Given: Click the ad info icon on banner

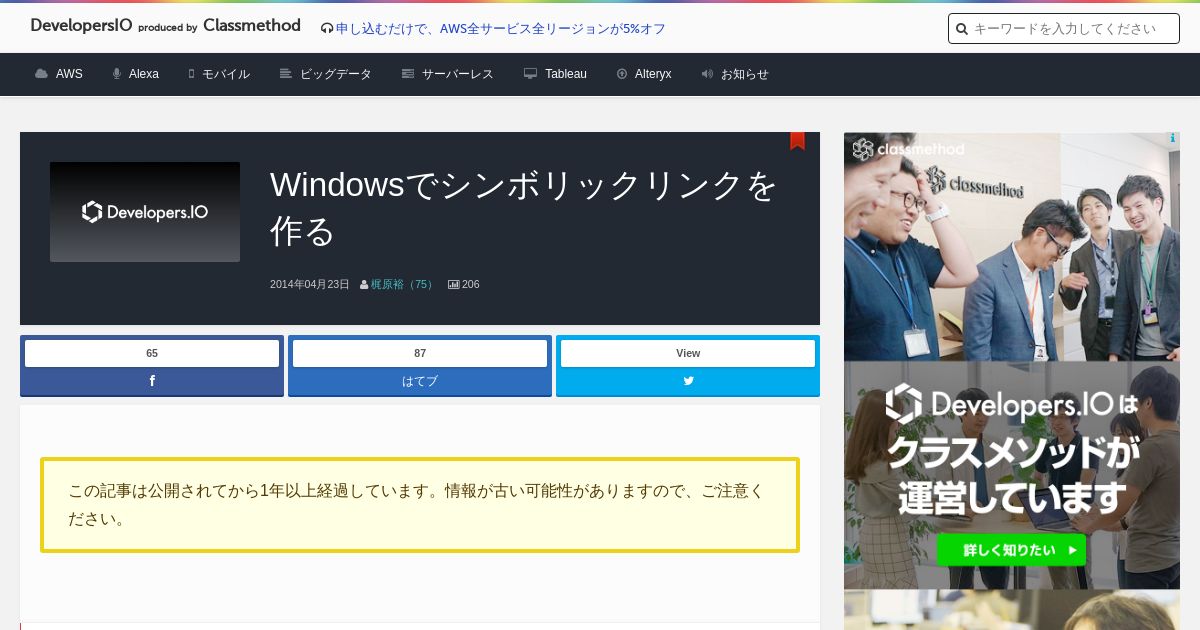Looking at the screenshot, I should pos(1172,139).
